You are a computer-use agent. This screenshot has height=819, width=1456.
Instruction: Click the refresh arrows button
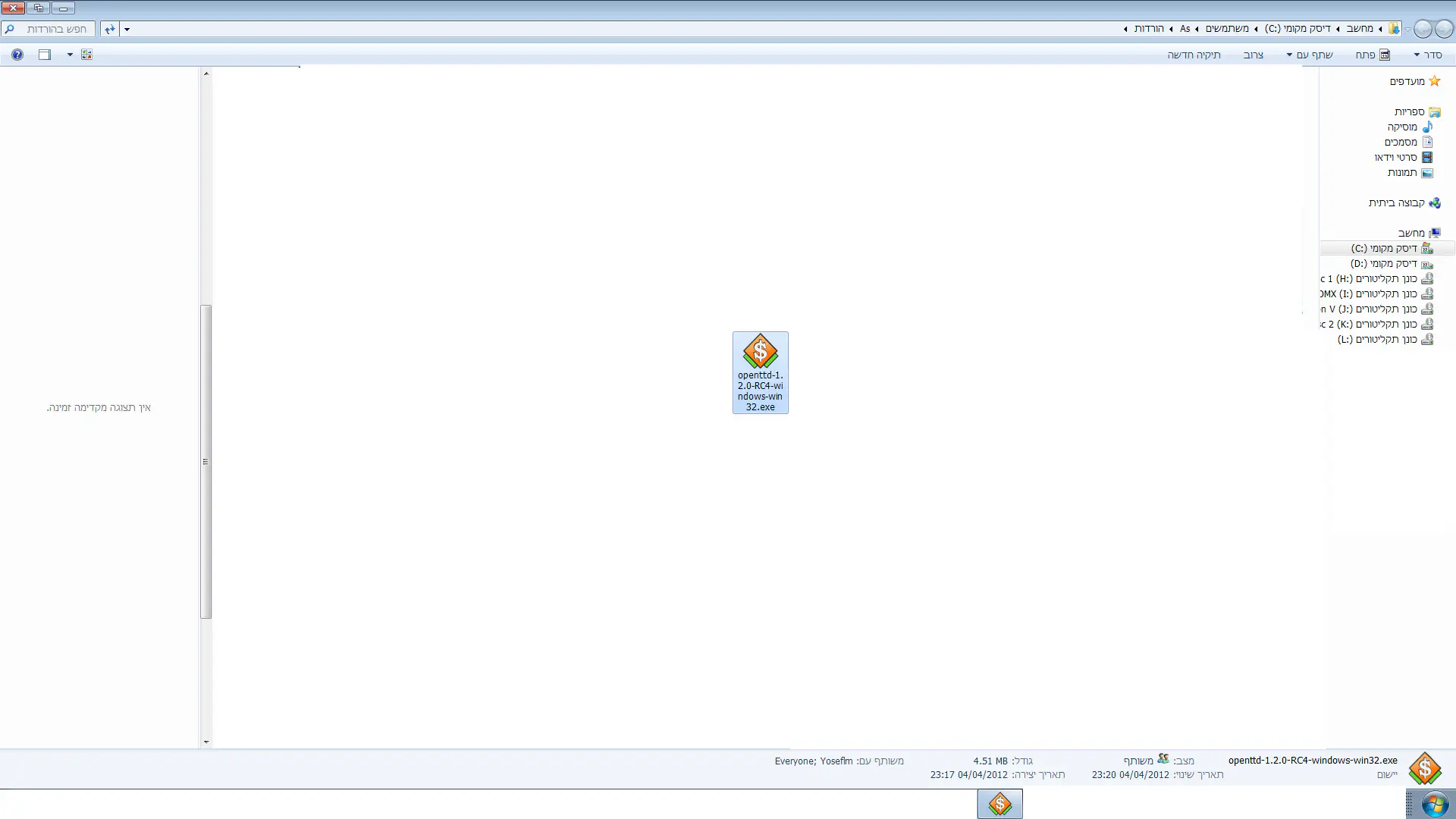110,29
